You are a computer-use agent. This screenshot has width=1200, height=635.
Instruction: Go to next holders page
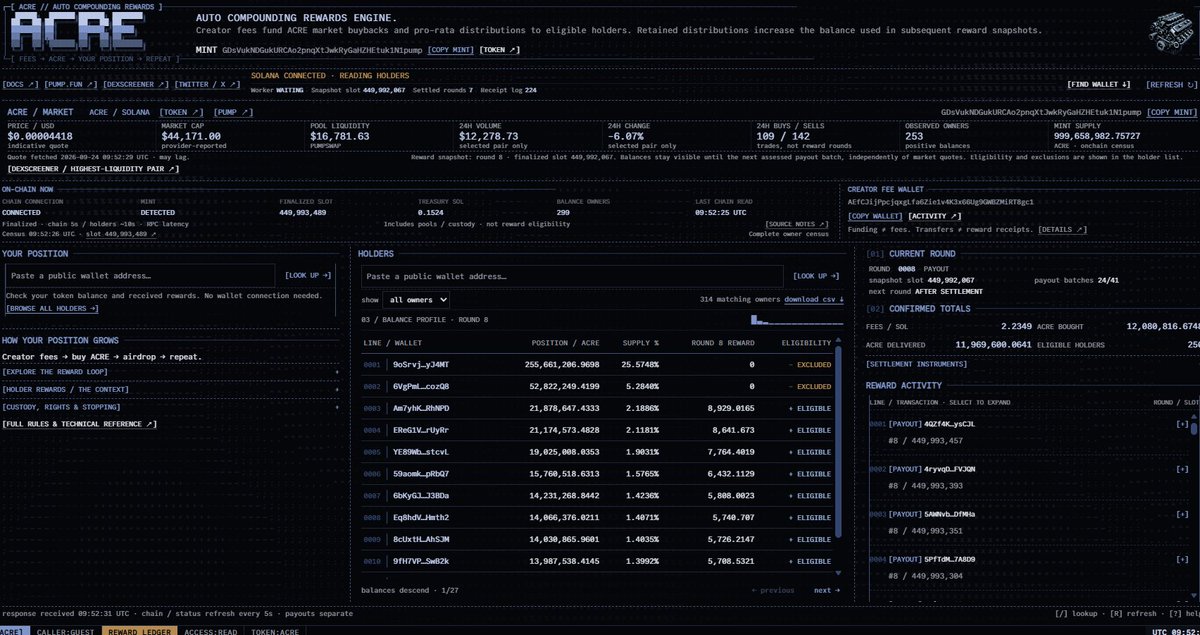point(827,590)
